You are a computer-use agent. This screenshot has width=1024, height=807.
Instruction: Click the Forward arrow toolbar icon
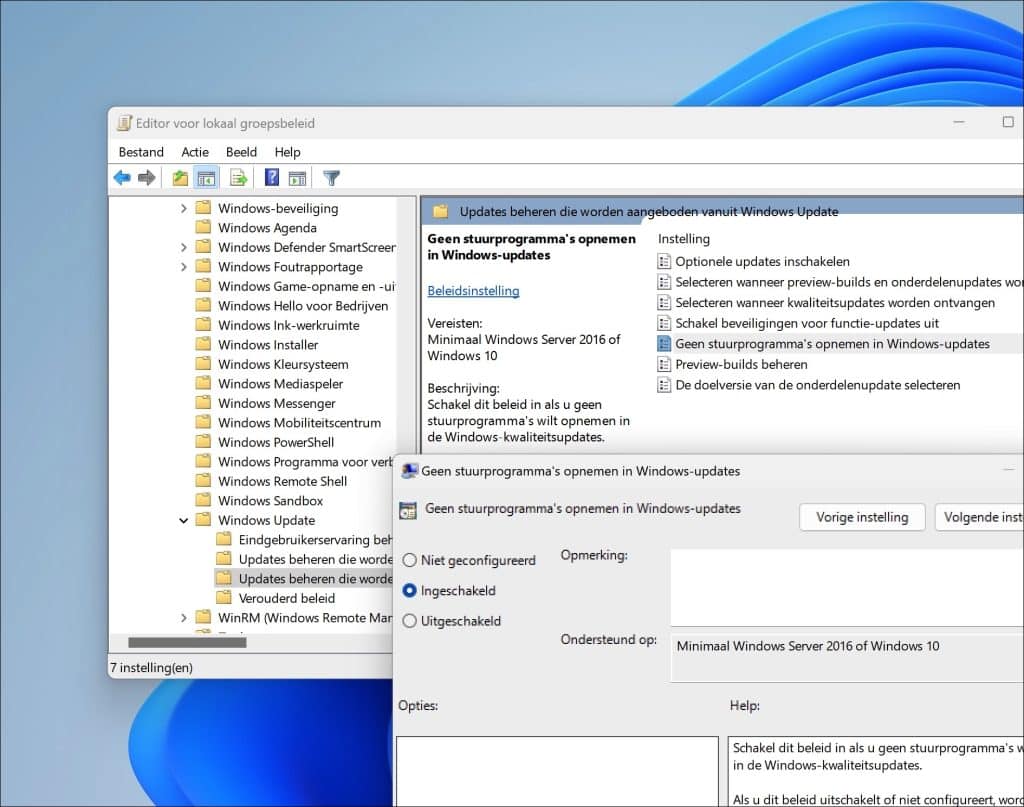pyautogui.click(x=147, y=178)
